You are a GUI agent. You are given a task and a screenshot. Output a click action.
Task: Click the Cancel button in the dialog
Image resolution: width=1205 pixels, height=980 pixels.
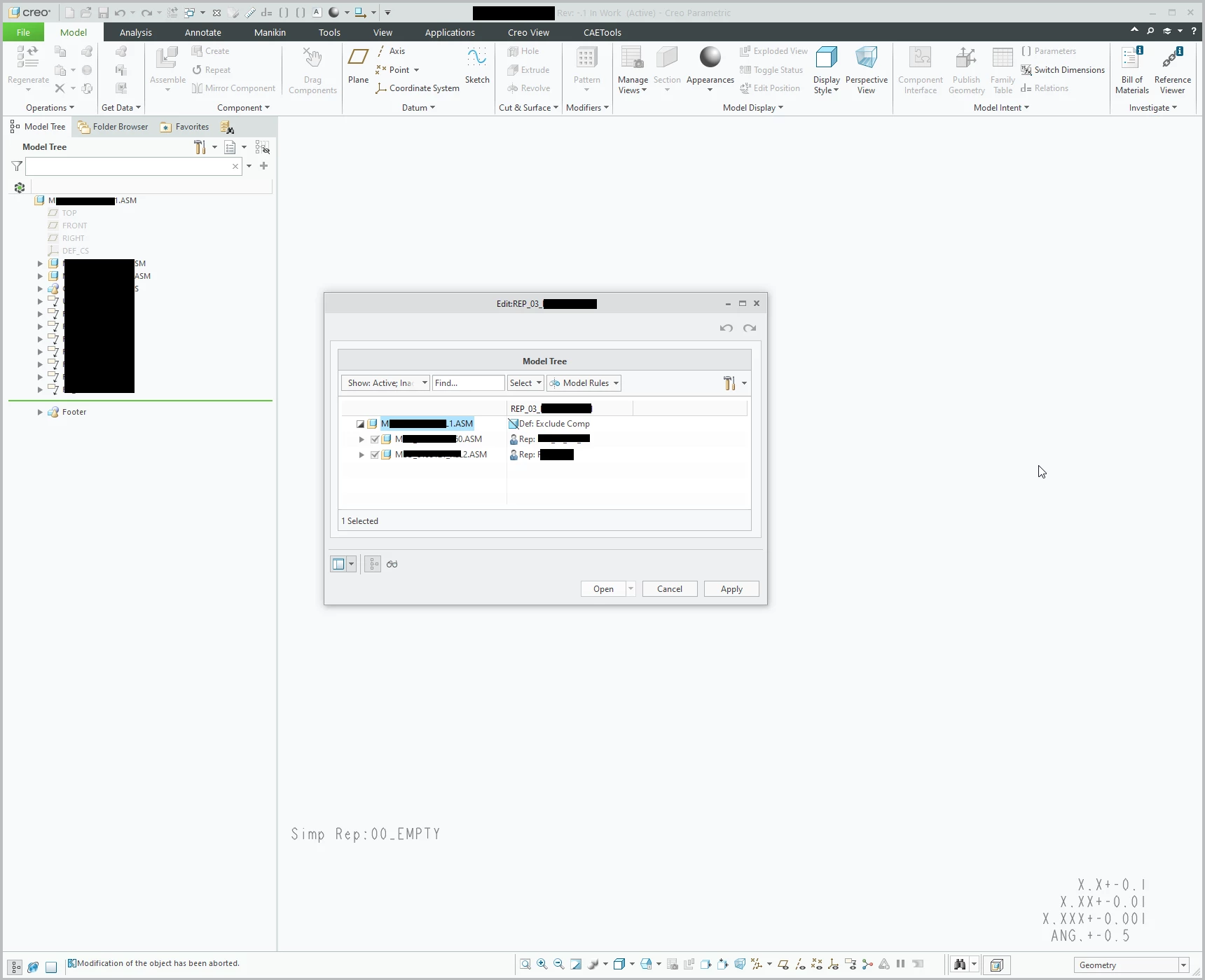[x=670, y=589]
